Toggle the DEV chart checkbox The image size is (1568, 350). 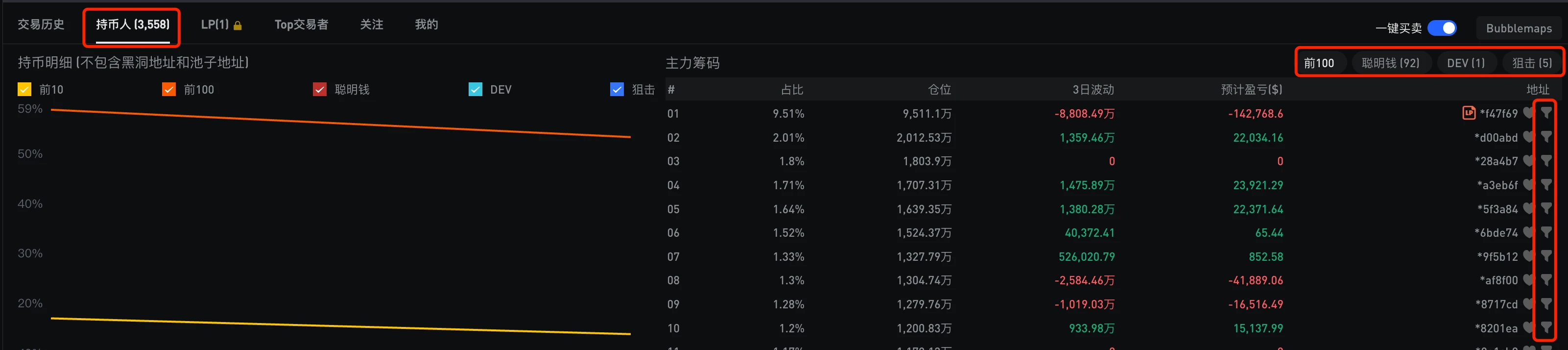(x=475, y=90)
